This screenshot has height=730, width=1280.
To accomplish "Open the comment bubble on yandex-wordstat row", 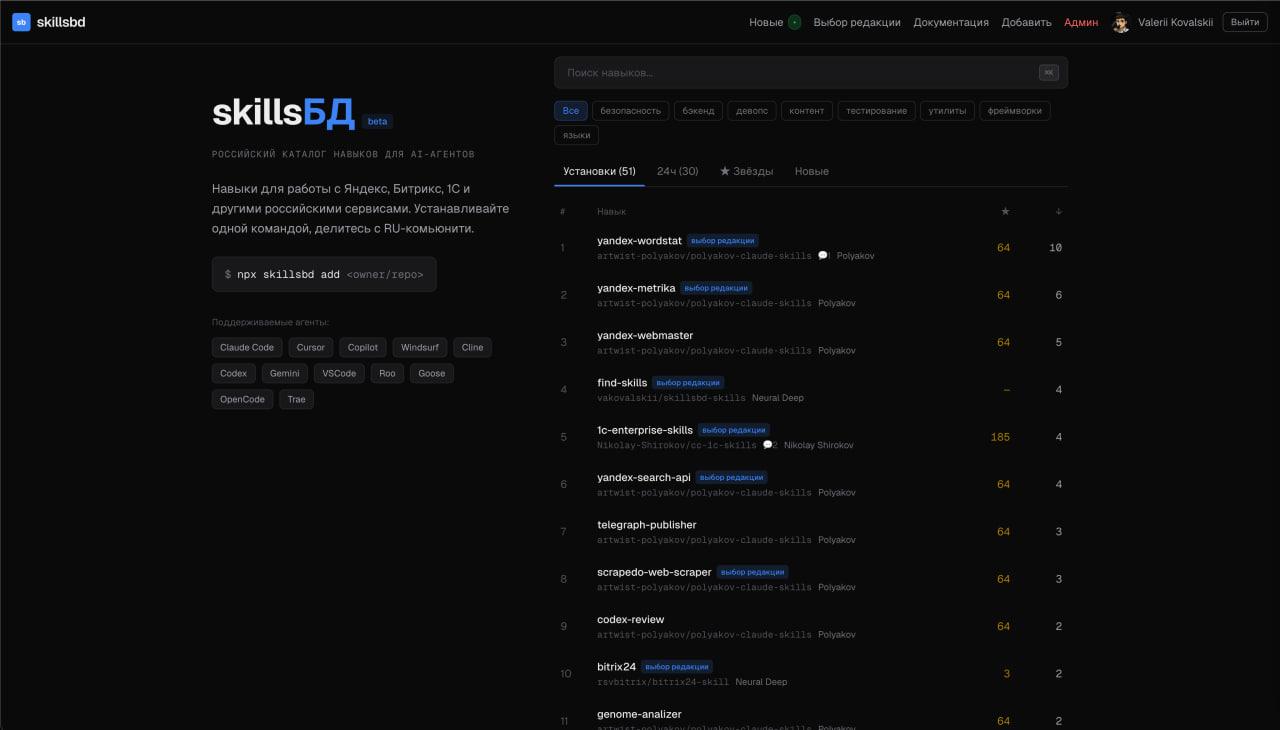I will click(x=823, y=256).
